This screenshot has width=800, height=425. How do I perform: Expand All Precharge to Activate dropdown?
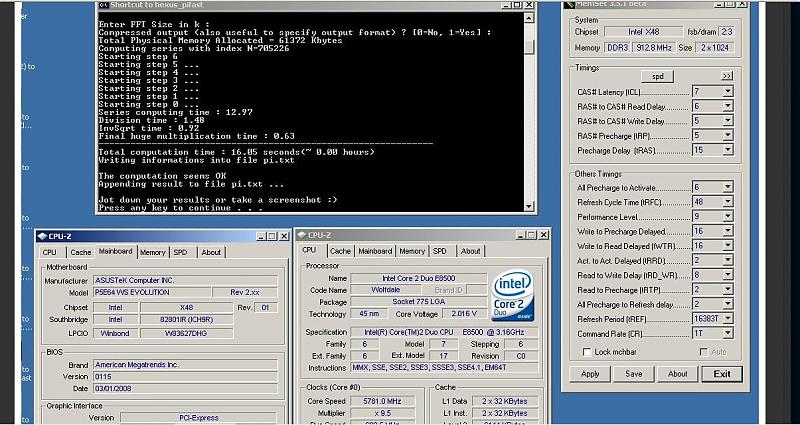tap(728, 187)
